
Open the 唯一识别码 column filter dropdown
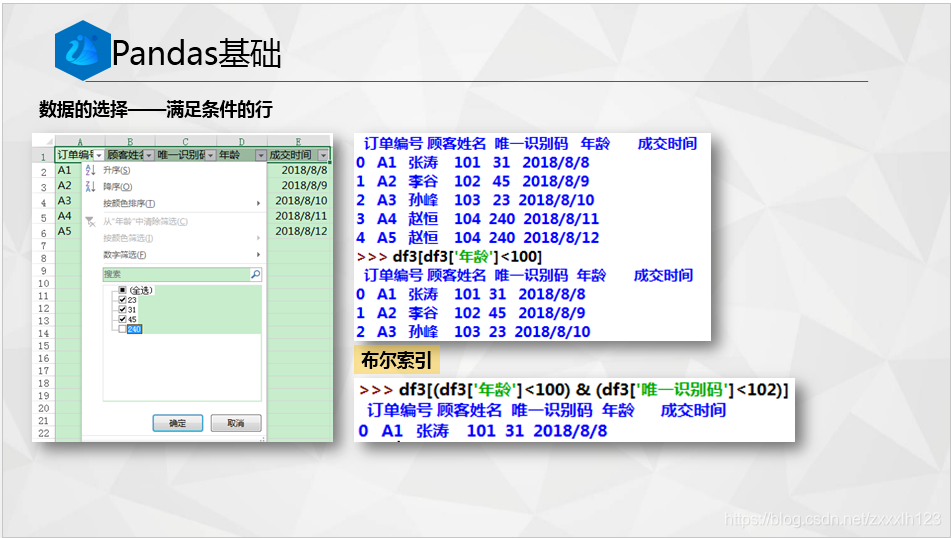210,155
